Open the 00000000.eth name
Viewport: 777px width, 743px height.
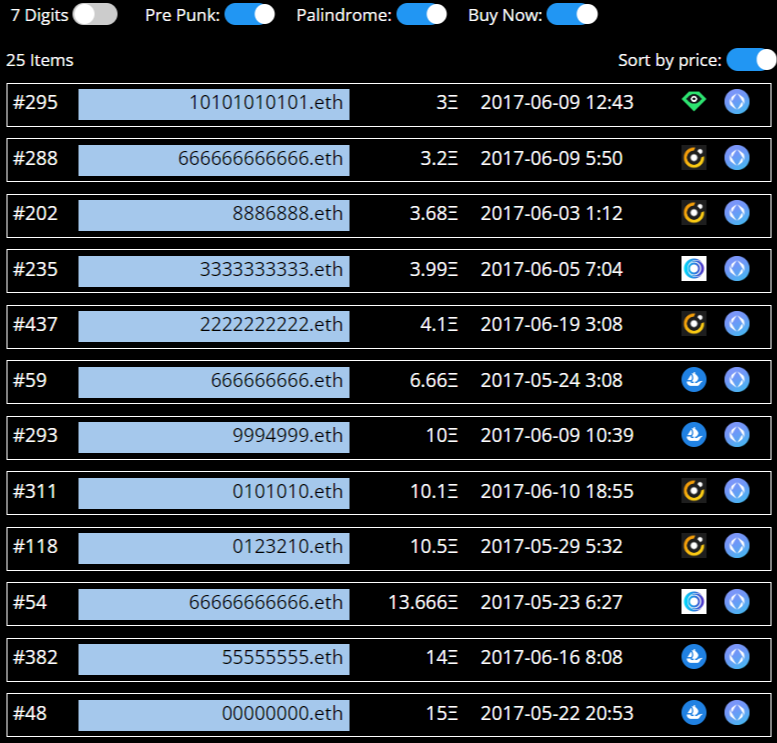coord(214,716)
